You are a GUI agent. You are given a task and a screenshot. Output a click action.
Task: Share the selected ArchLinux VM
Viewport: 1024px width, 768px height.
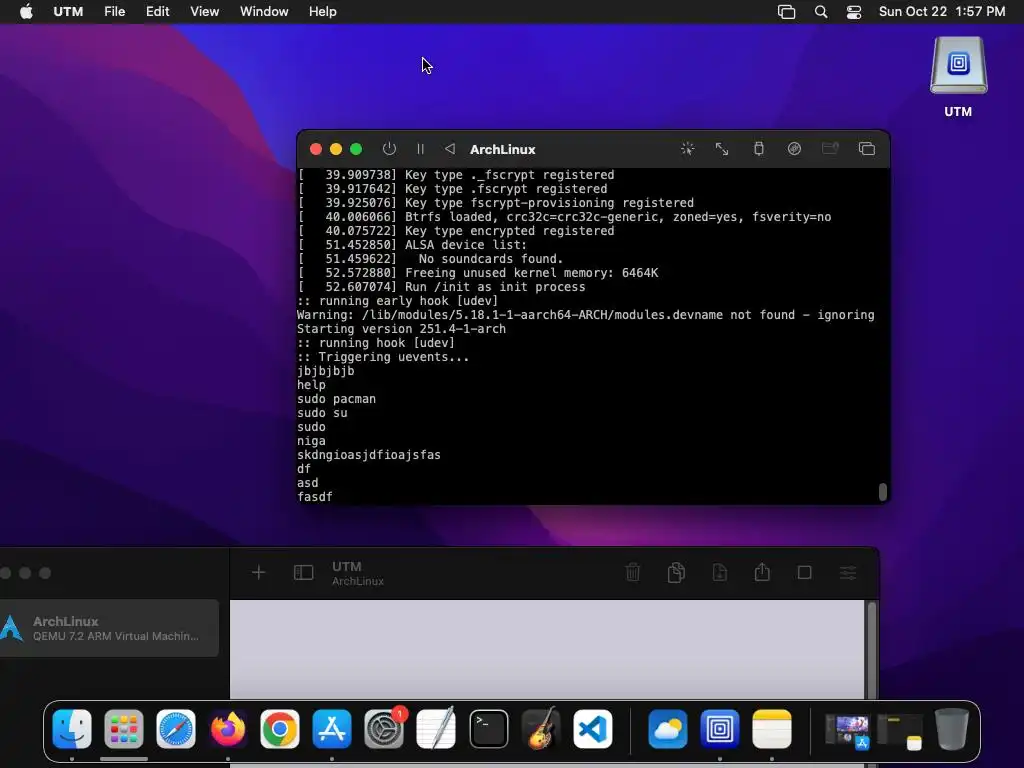coord(762,573)
